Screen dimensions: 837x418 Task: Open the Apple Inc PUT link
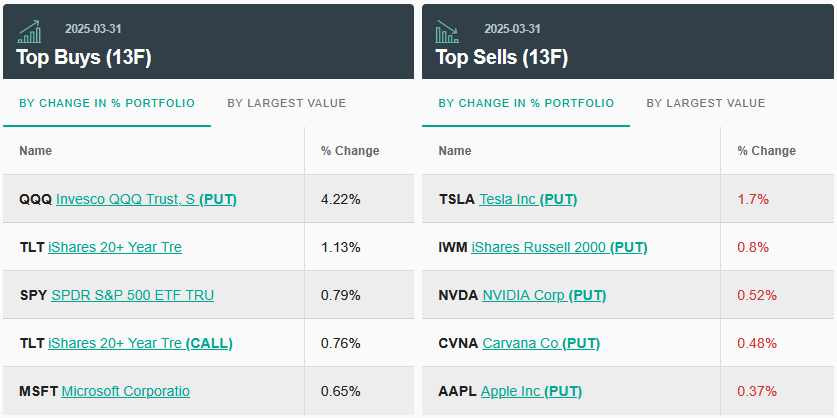531,391
